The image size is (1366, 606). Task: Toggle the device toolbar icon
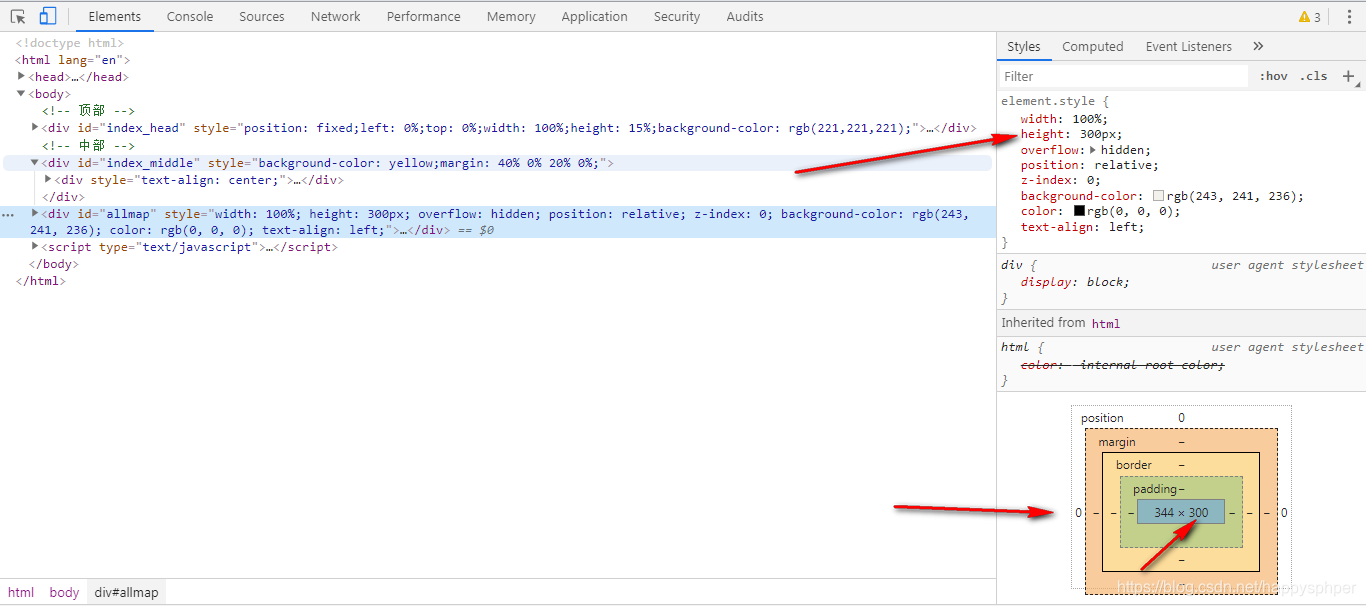pos(48,16)
